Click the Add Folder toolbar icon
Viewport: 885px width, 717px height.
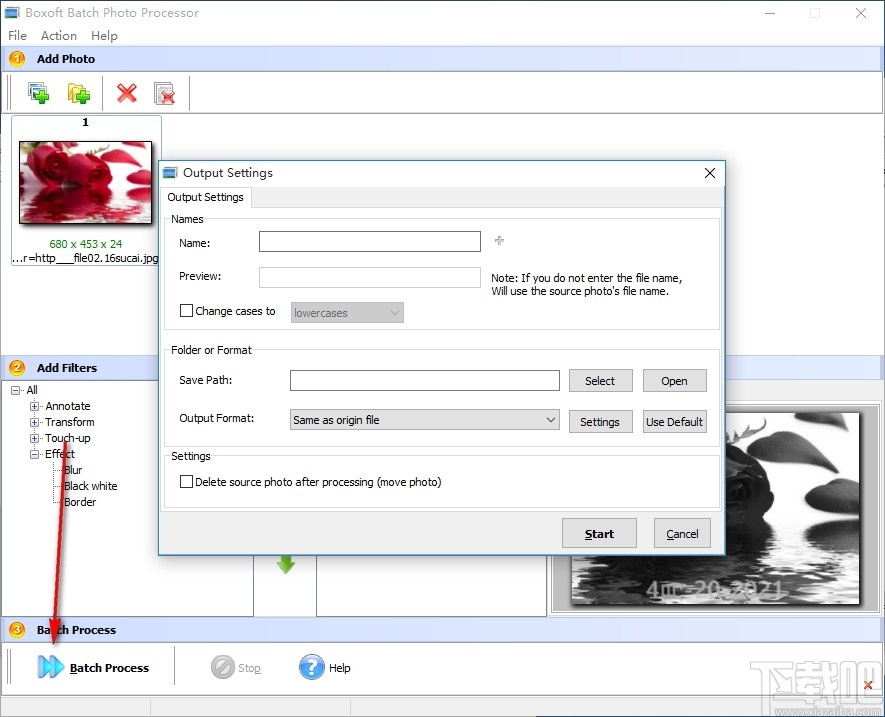[80, 92]
